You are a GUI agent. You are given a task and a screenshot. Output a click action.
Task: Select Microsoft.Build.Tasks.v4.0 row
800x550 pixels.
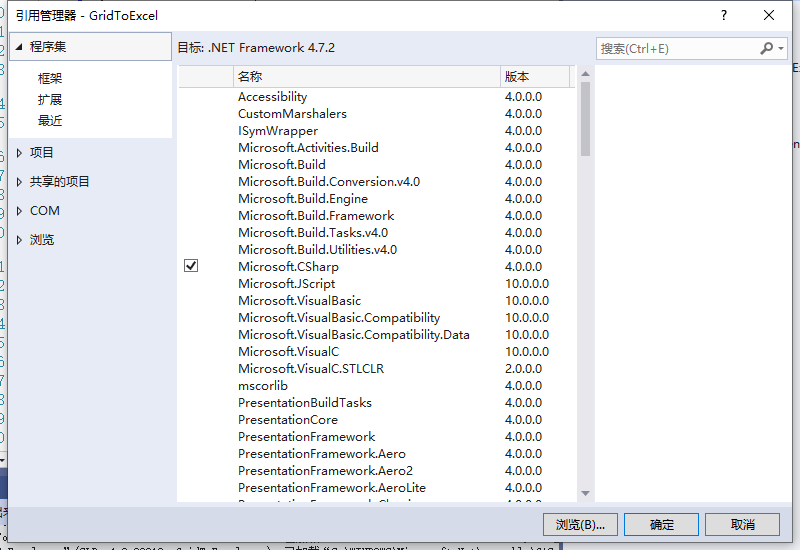pos(377,233)
